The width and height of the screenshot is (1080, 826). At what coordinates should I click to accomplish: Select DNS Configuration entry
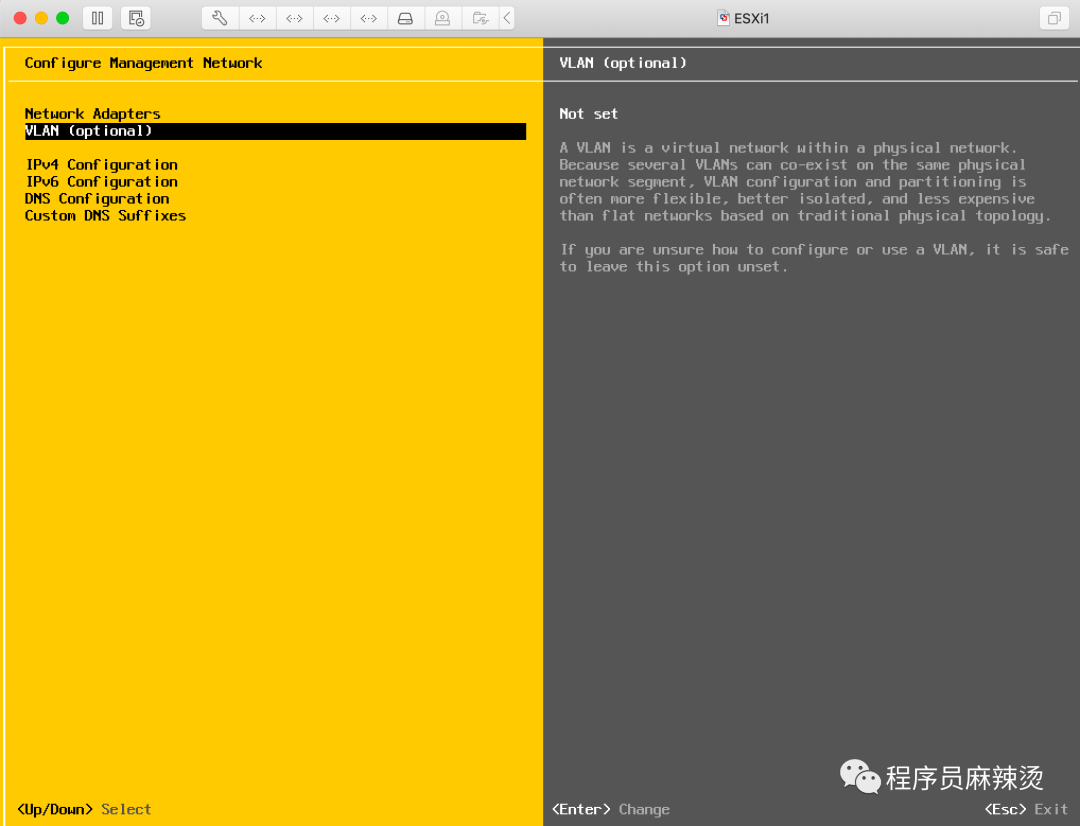pyautogui.click(x=97, y=198)
